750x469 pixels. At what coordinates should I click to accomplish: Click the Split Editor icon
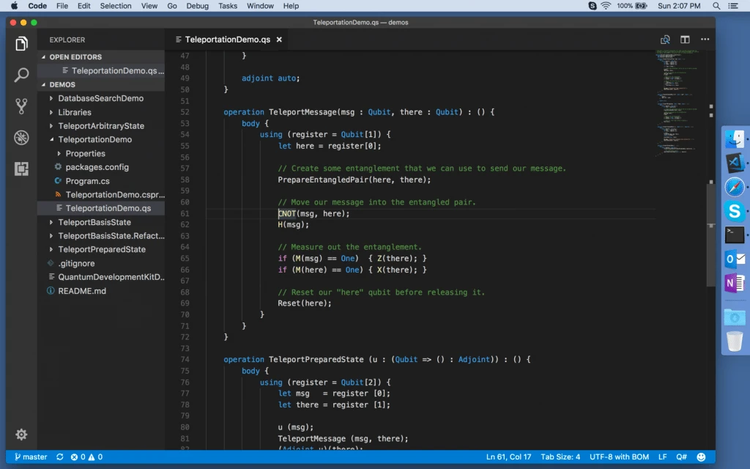coord(685,40)
